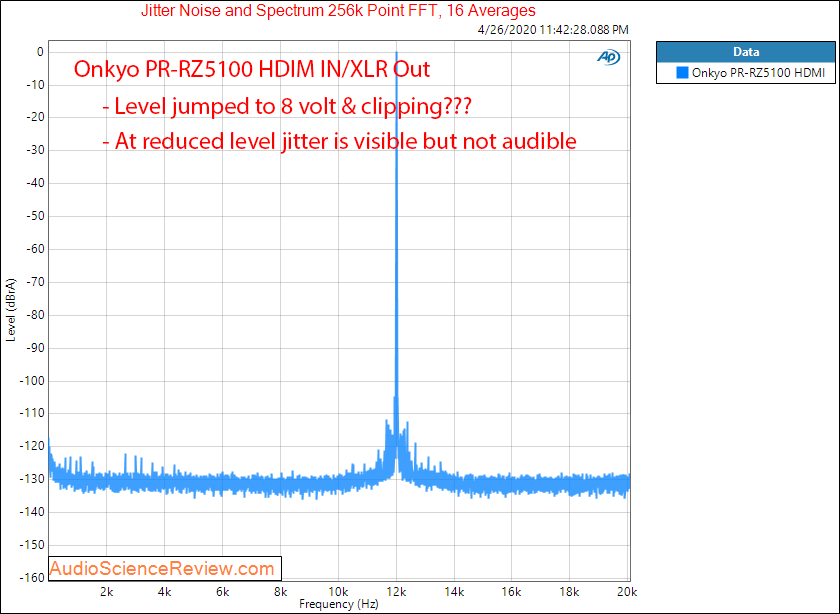840x614 pixels.
Task: Click the '-110' level axis tick
Action: point(33,414)
